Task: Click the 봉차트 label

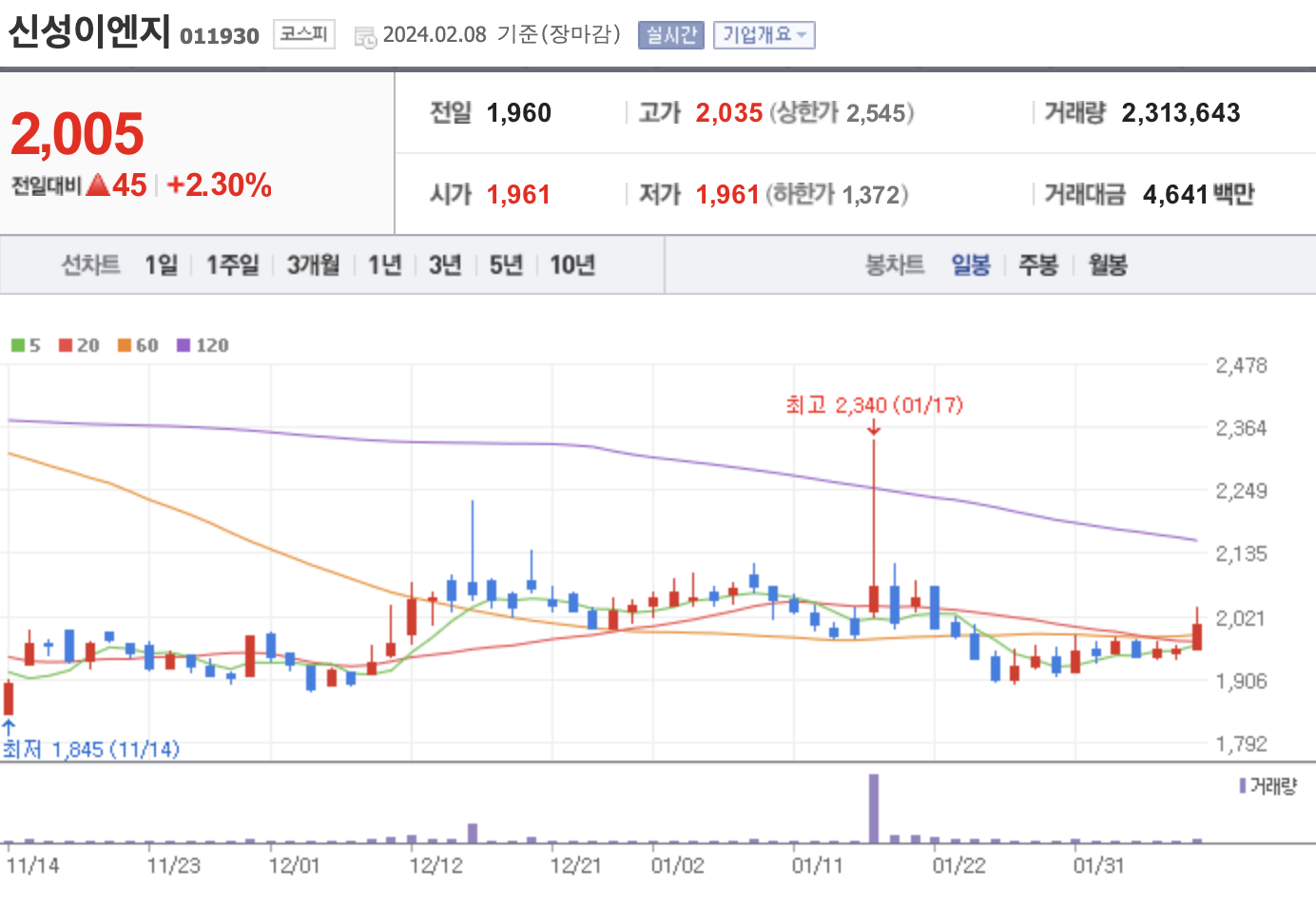Action: (895, 264)
